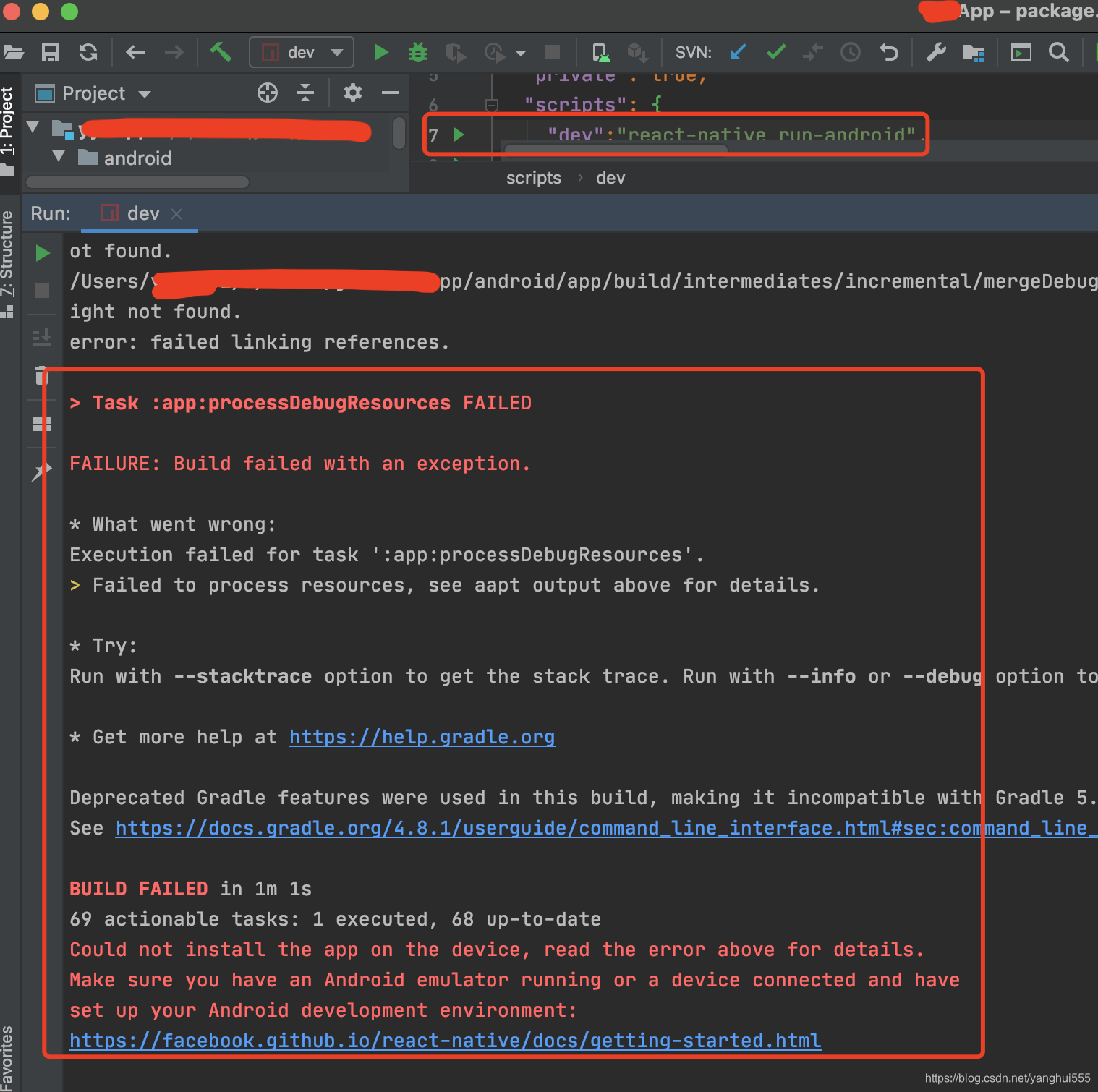
Task: Open the Favorites tool window tab
Action: point(7,1058)
